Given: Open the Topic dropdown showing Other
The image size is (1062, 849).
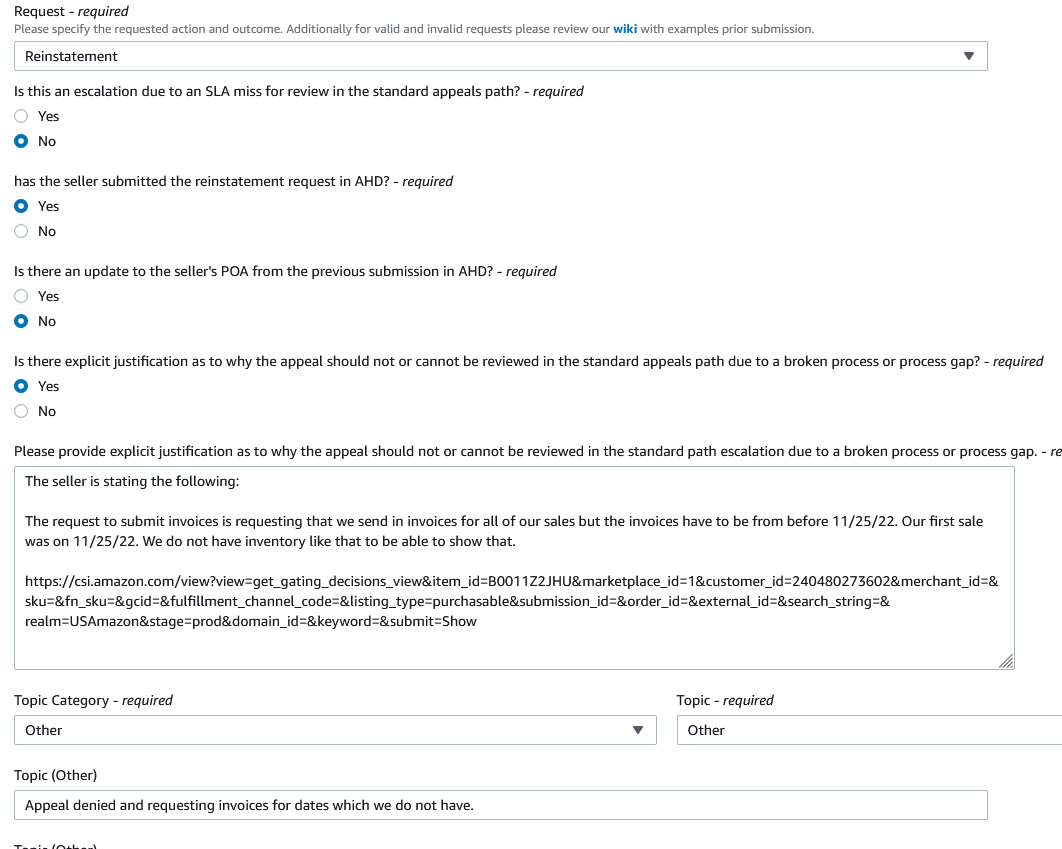Looking at the screenshot, I should [x=869, y=730].
